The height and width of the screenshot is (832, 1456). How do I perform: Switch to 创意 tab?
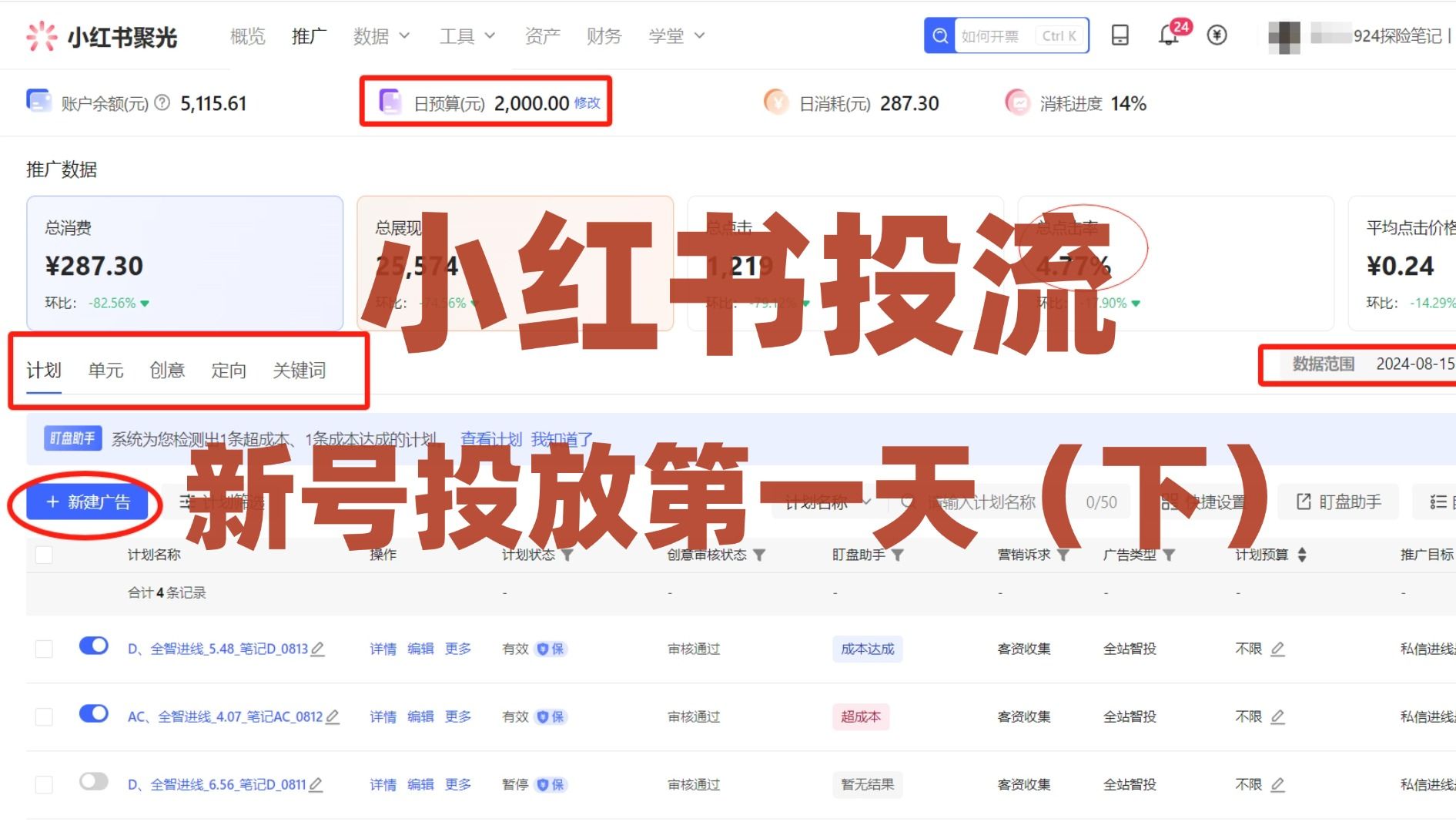pyautogui.click(x=167, y=371)
